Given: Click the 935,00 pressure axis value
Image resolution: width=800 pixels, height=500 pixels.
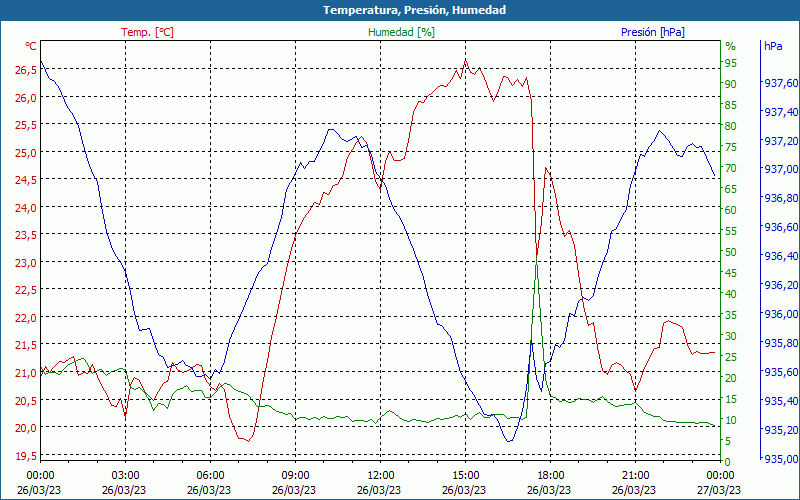Looking at the screenshot, I should tap(780, 458).
